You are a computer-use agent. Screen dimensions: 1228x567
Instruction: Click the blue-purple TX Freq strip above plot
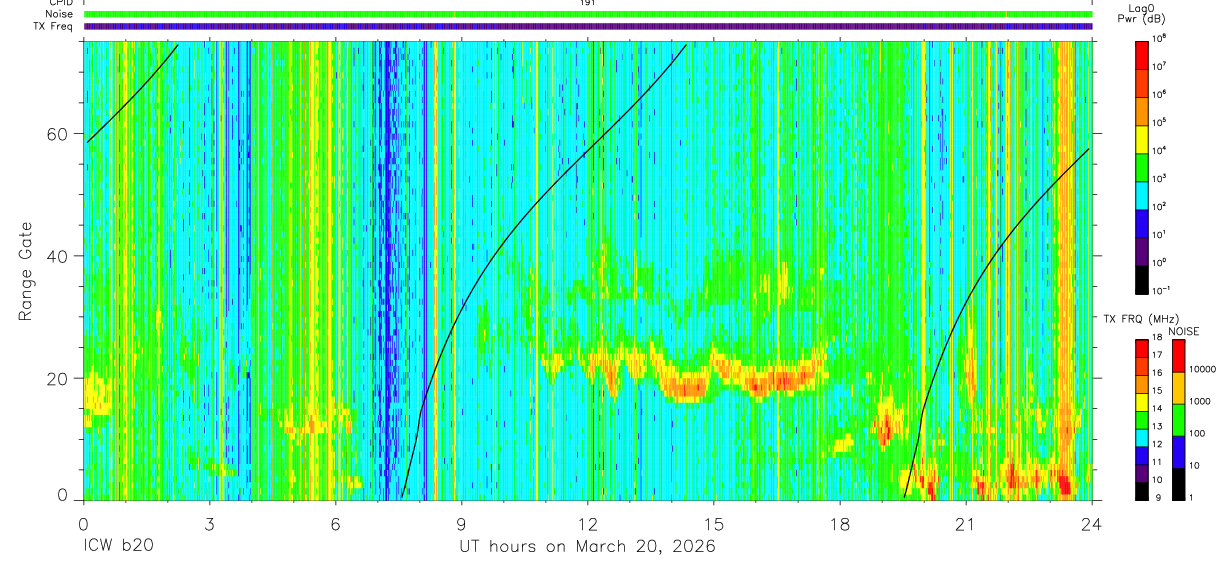[x=588, y=26]
